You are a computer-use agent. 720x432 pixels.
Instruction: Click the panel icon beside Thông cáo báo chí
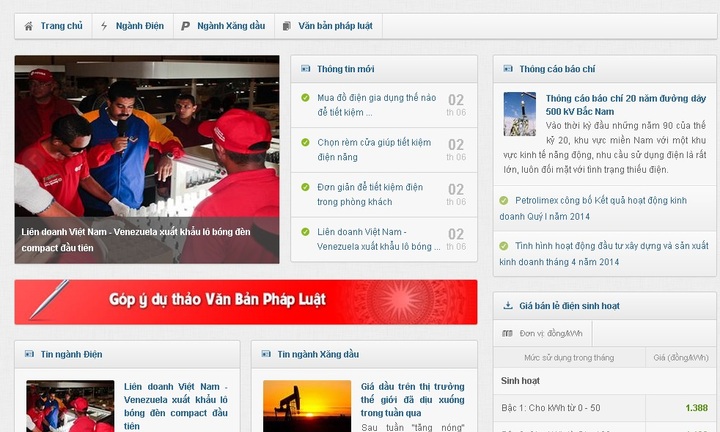[508, 69]
